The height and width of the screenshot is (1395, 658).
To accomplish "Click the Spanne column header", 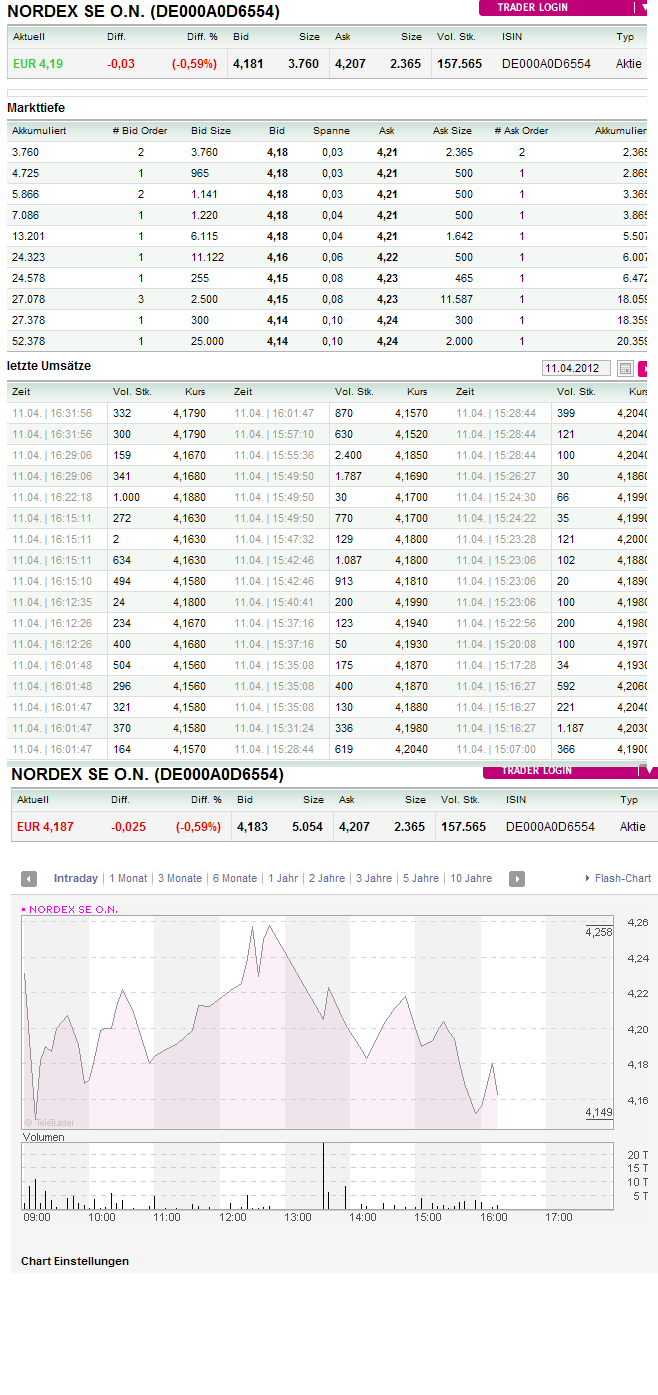I will pyautogui.click(x=332, y=131).
